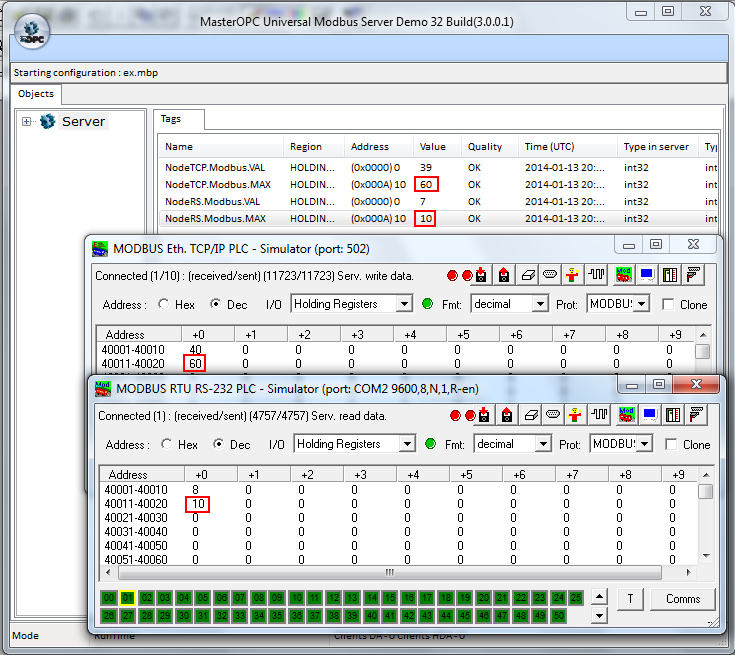
Task: Select Dec address mode in the TCP/IP simulator
Action: tap(215, 304)
